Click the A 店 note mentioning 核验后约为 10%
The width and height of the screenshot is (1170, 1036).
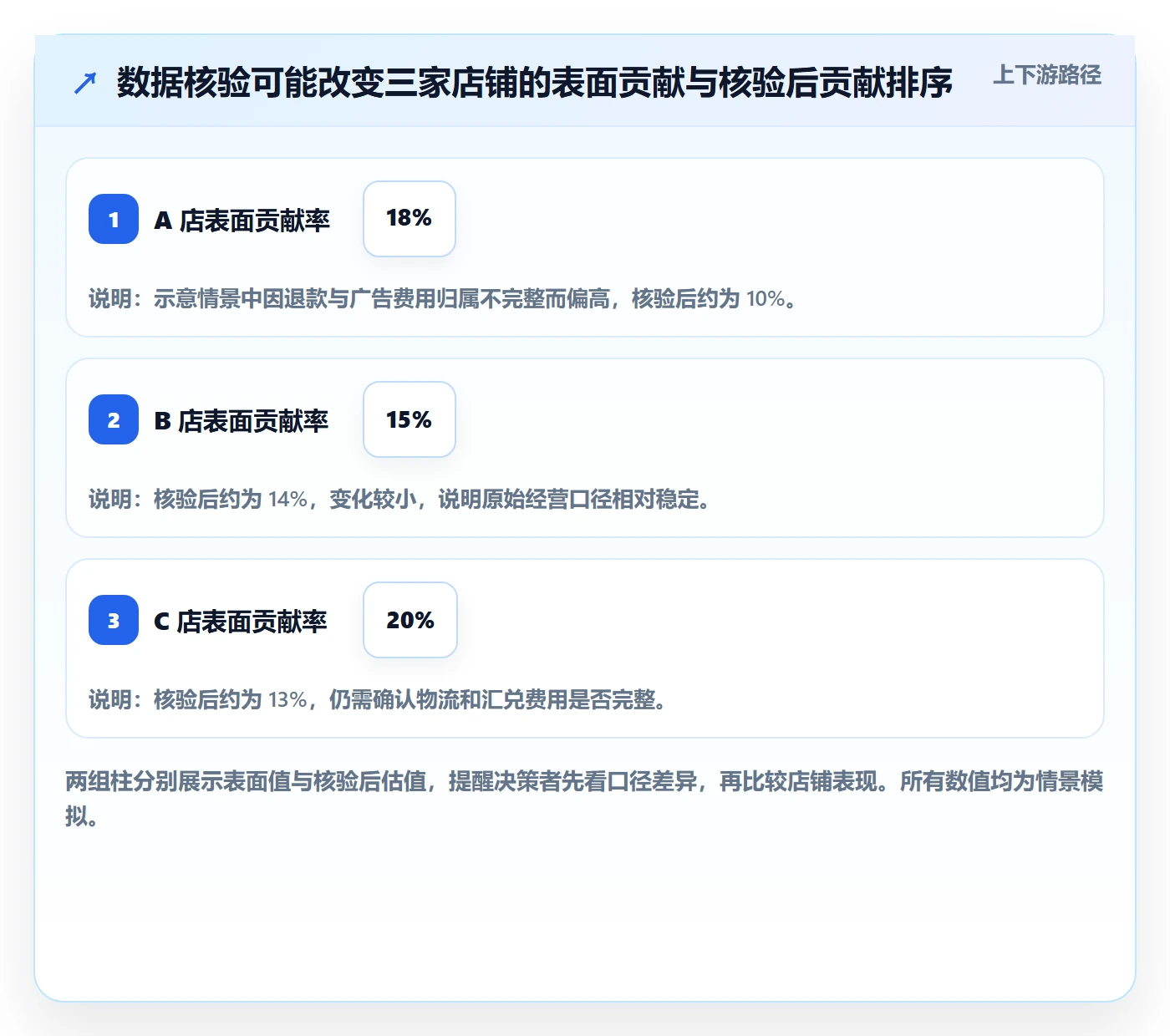pos(443,298)
